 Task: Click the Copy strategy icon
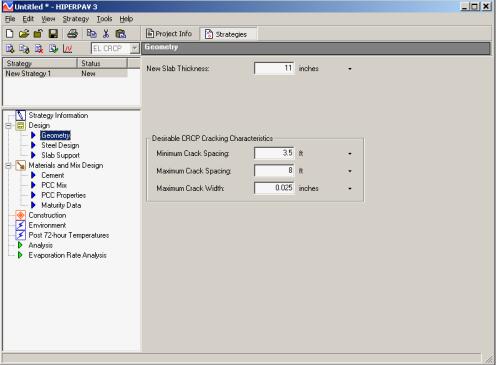[24, 49]
